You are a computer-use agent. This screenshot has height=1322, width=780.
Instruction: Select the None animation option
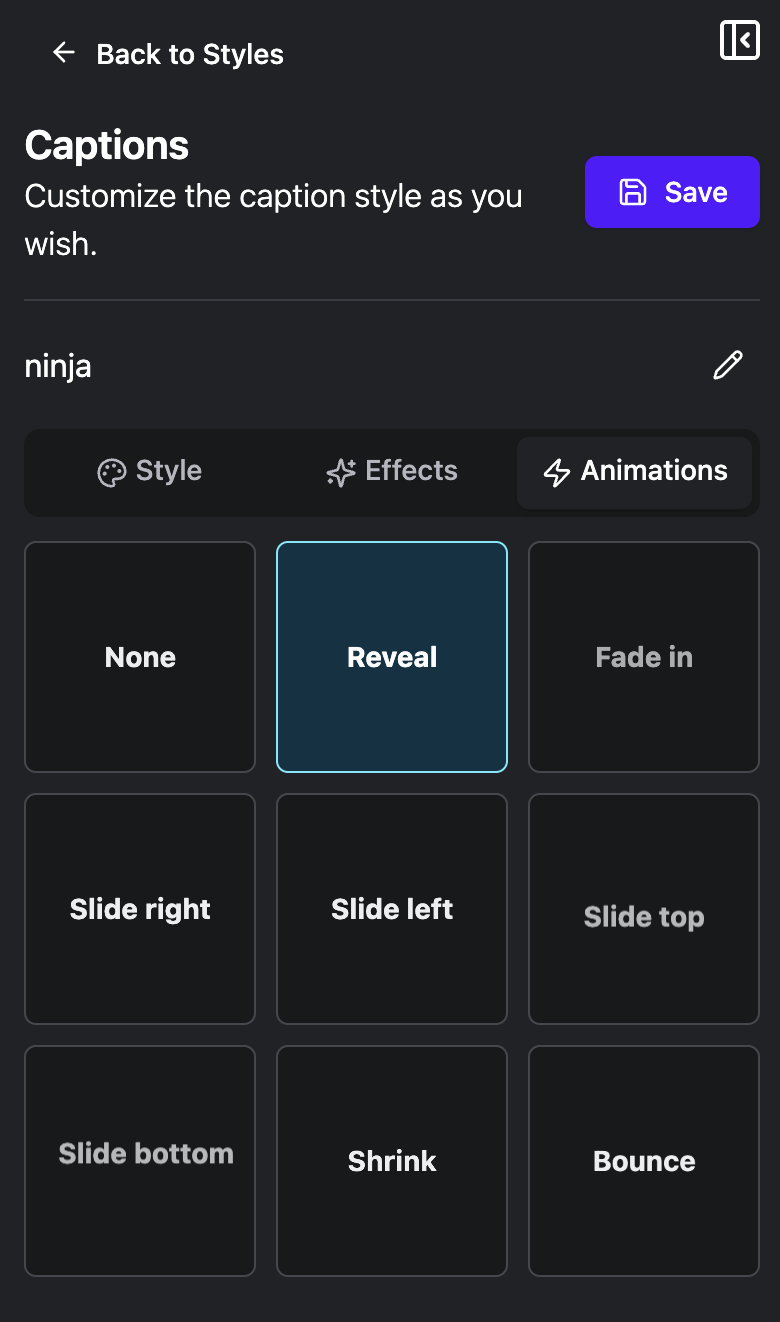click(140, 657)
